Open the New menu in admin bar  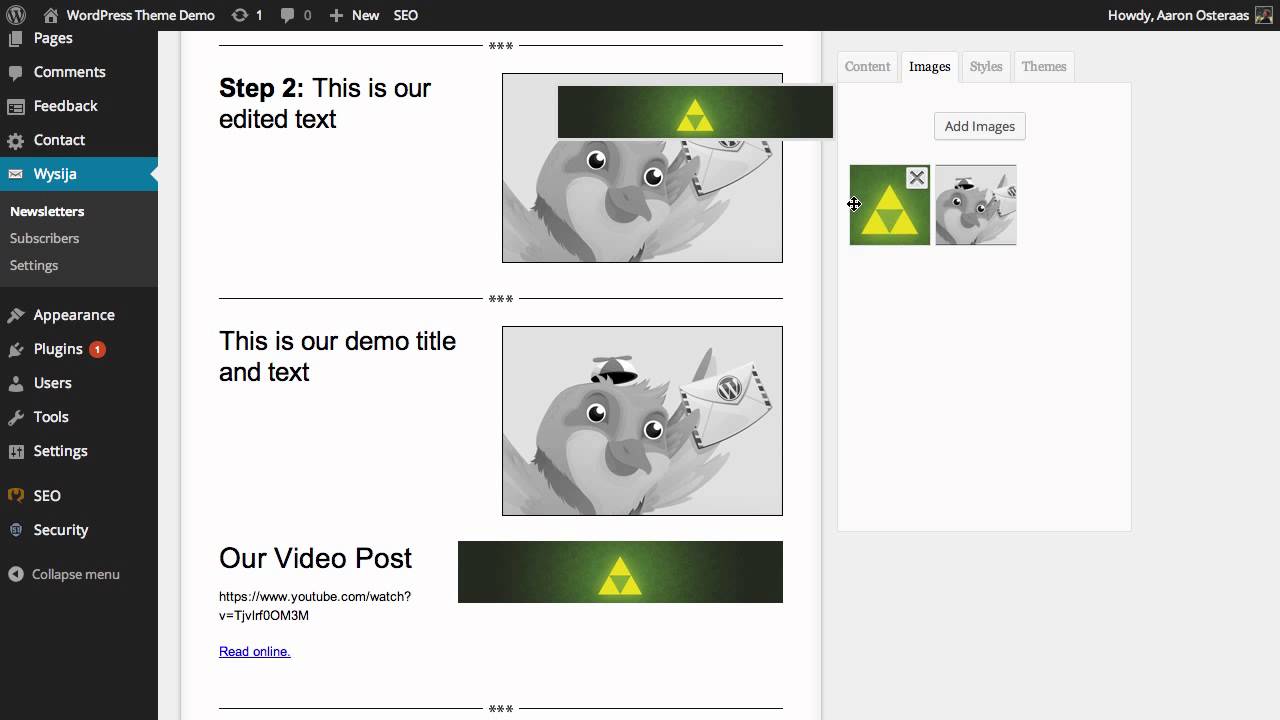point(354,15)
